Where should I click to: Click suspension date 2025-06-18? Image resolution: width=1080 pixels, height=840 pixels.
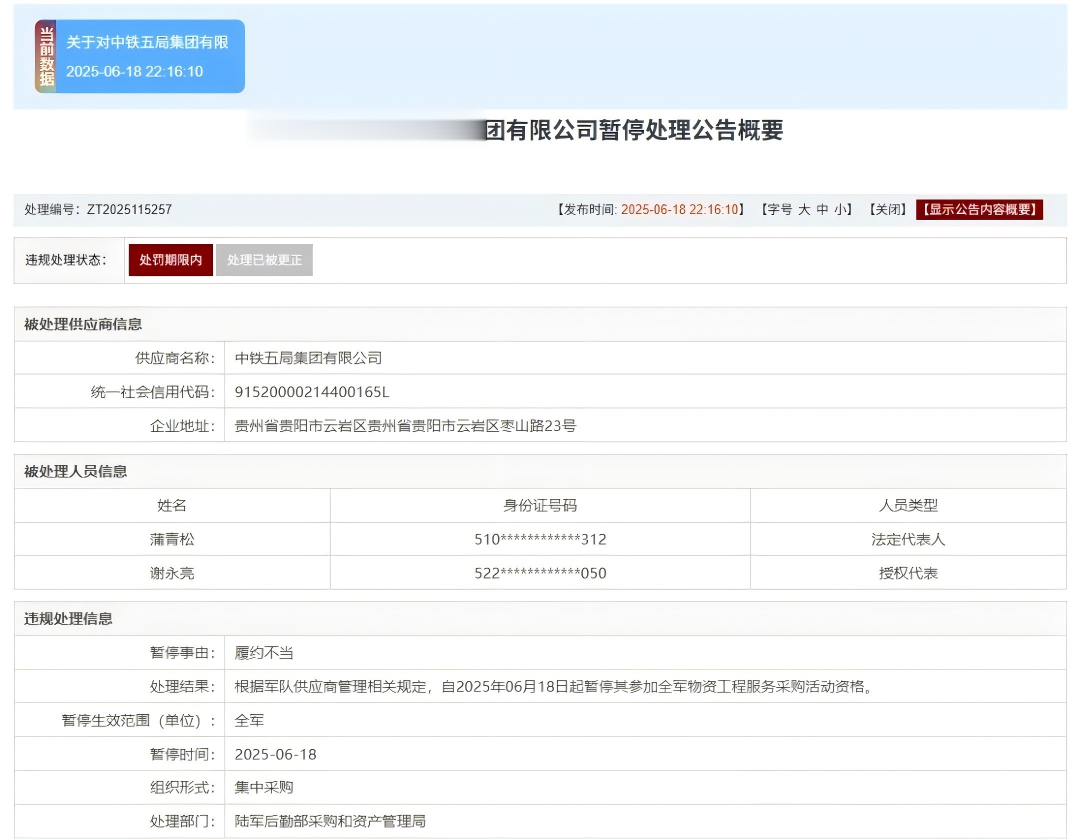coord(276,754)
